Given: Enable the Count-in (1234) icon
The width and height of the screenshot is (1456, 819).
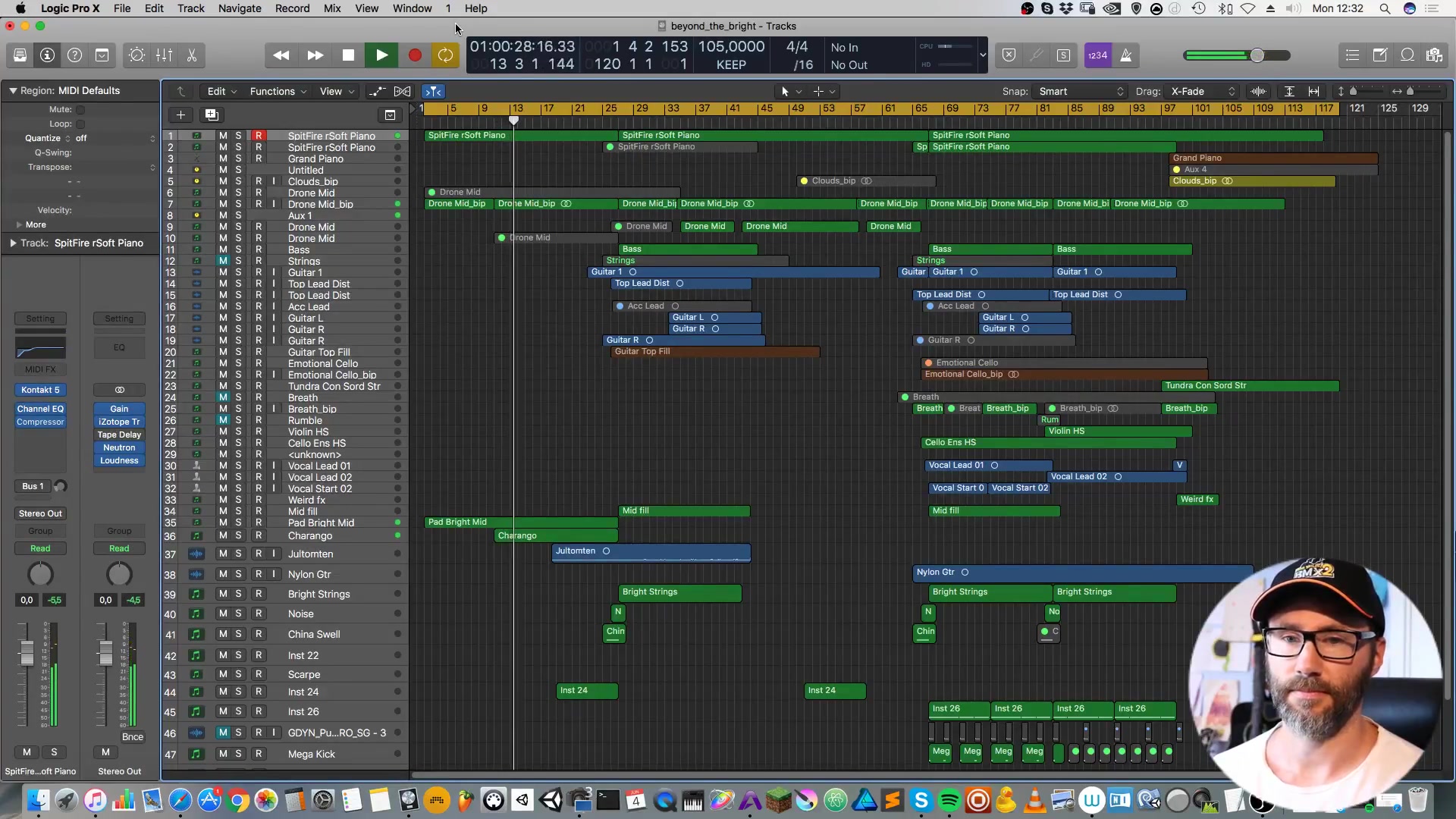Looking at the screenshot, I should click(1098, 55).
